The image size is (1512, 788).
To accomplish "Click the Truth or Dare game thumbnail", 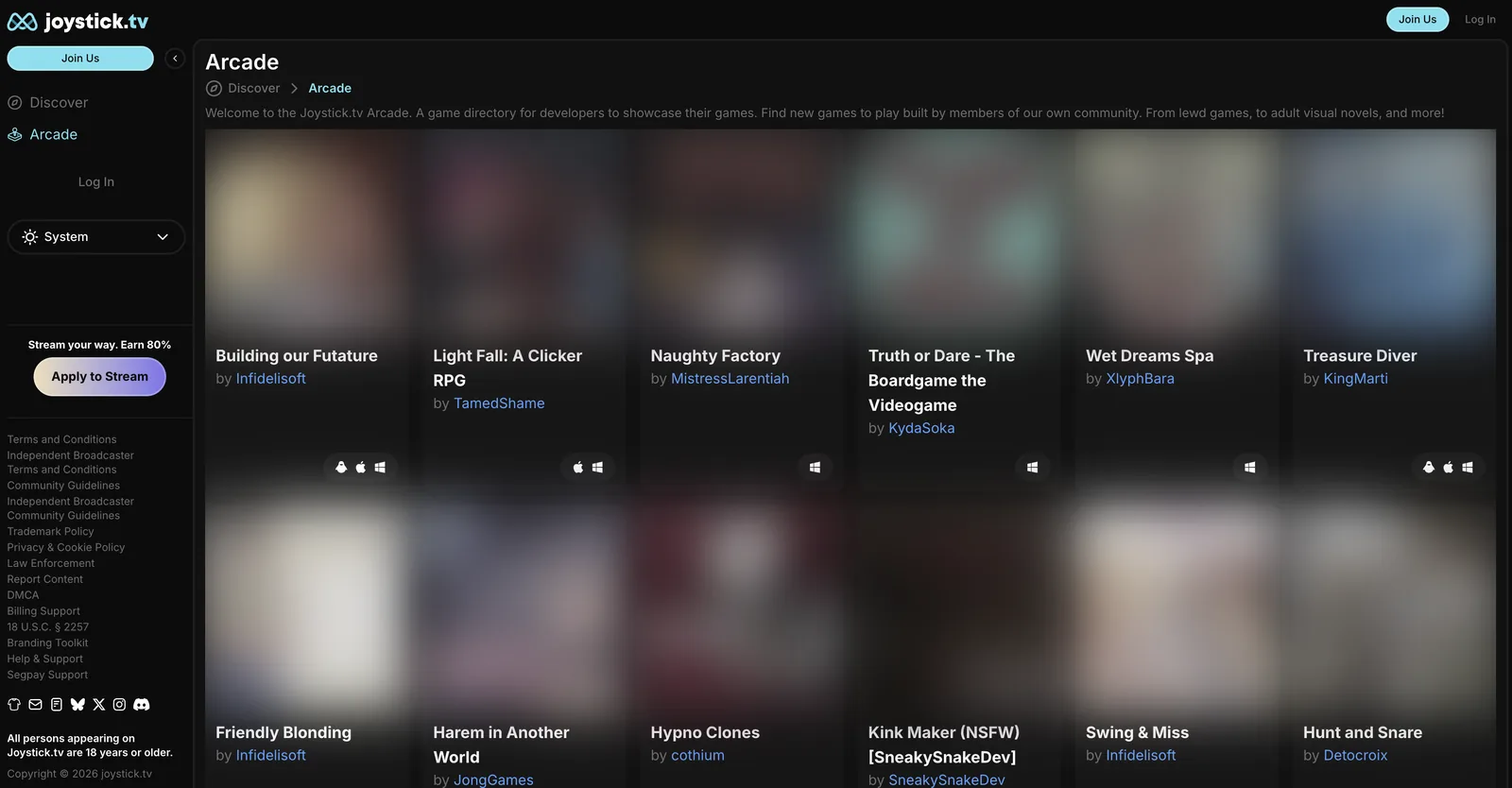I will [x=959, y=231].
